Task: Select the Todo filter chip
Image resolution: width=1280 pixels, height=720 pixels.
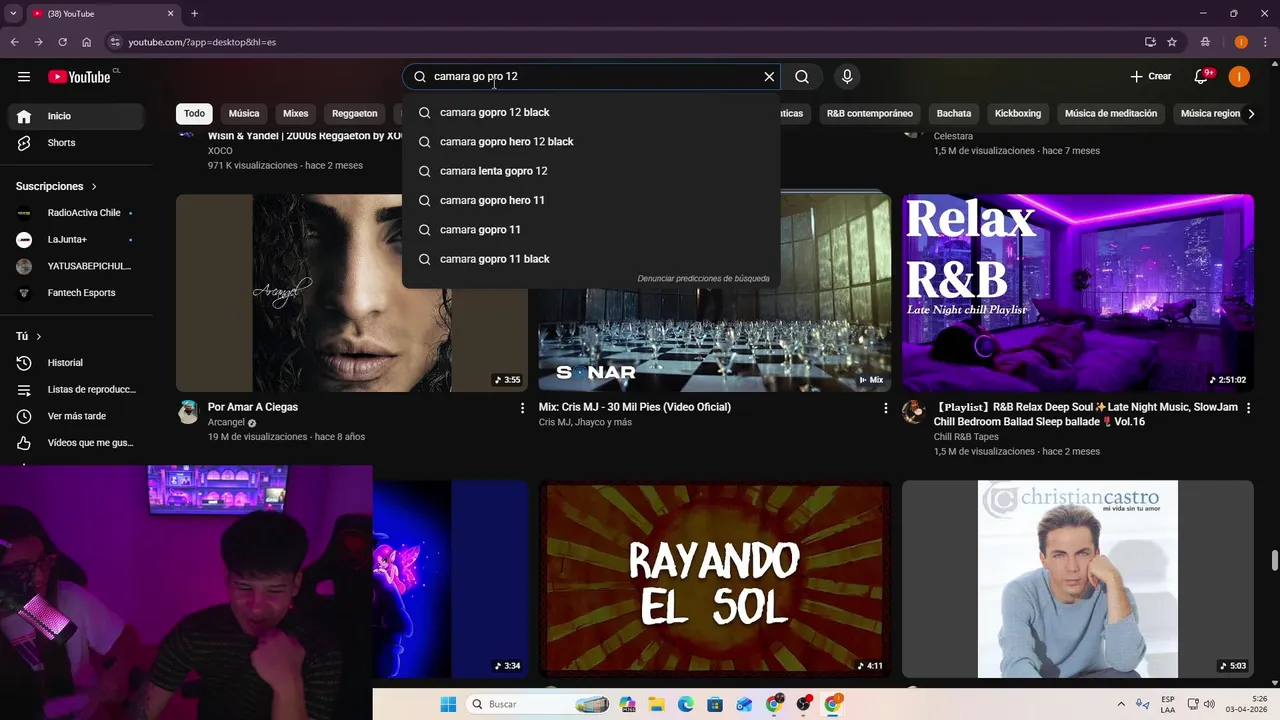Action: point(194,114)
